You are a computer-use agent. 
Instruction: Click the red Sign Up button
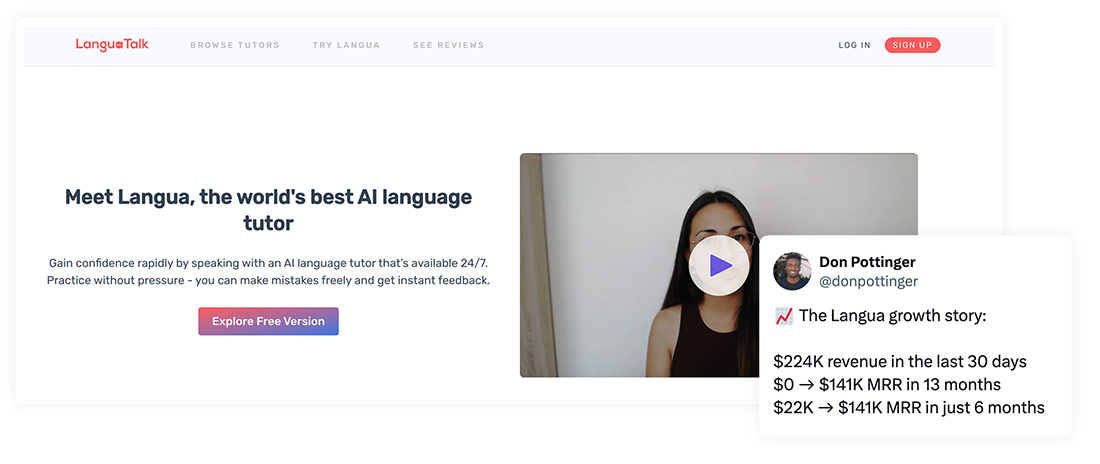click(x=912, y=45)
